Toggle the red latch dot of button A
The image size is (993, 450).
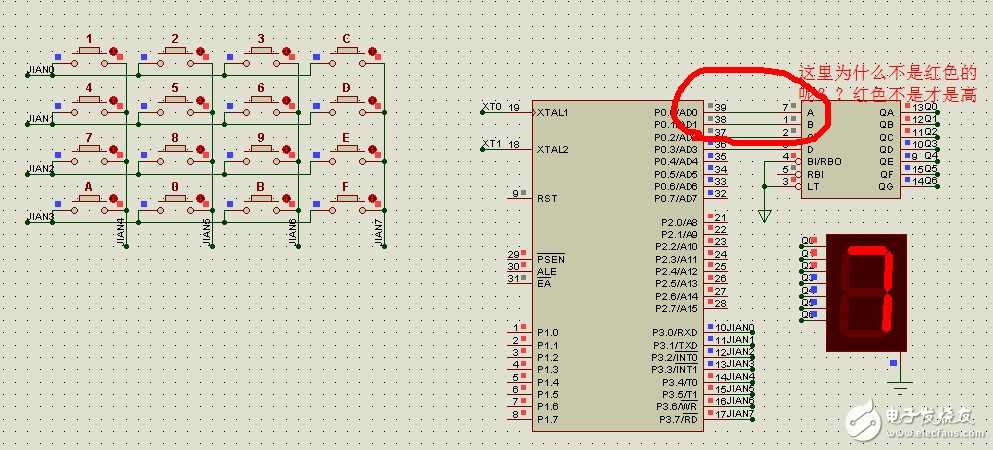114,199
